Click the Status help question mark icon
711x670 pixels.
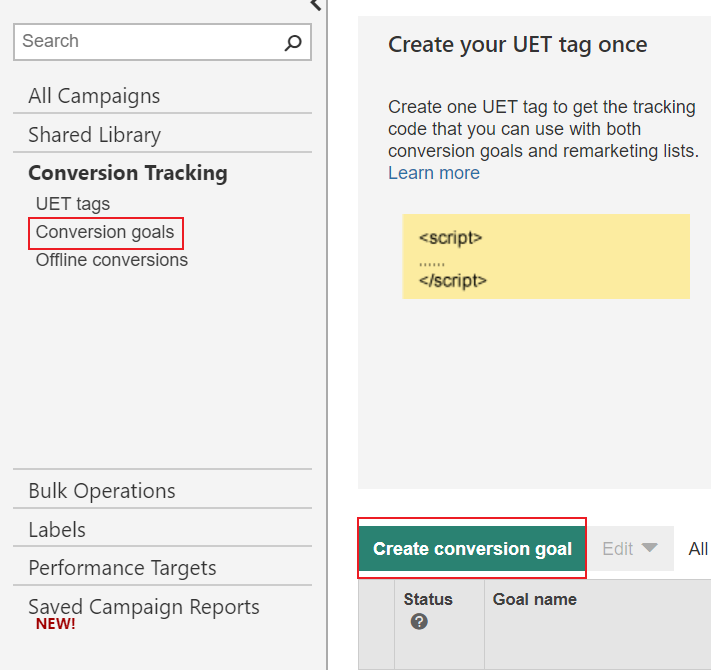tap(419, 622)
